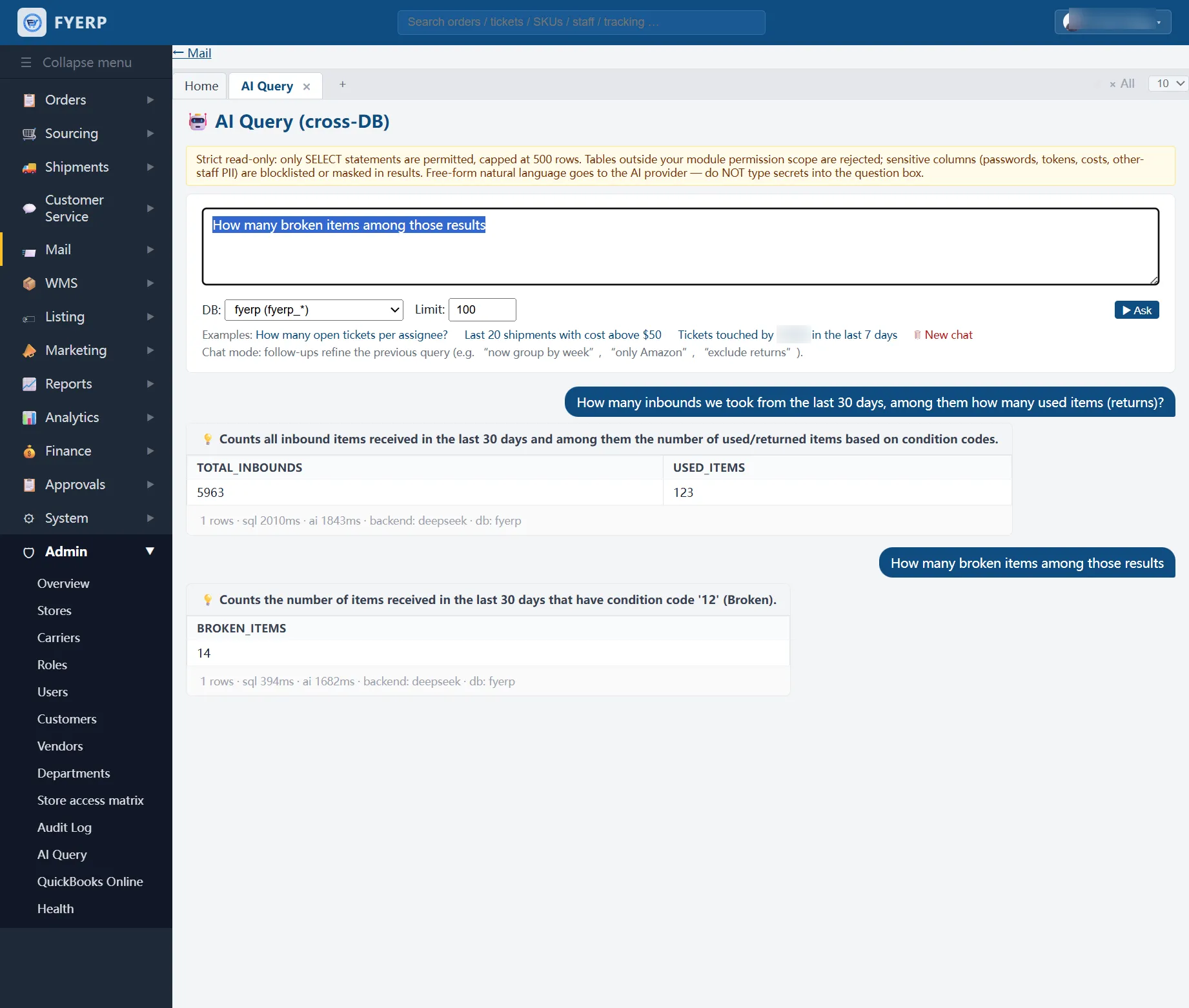1189x1008 pixels.
Task: Open the Vendors admin page
Action: [x=60, y=746]
